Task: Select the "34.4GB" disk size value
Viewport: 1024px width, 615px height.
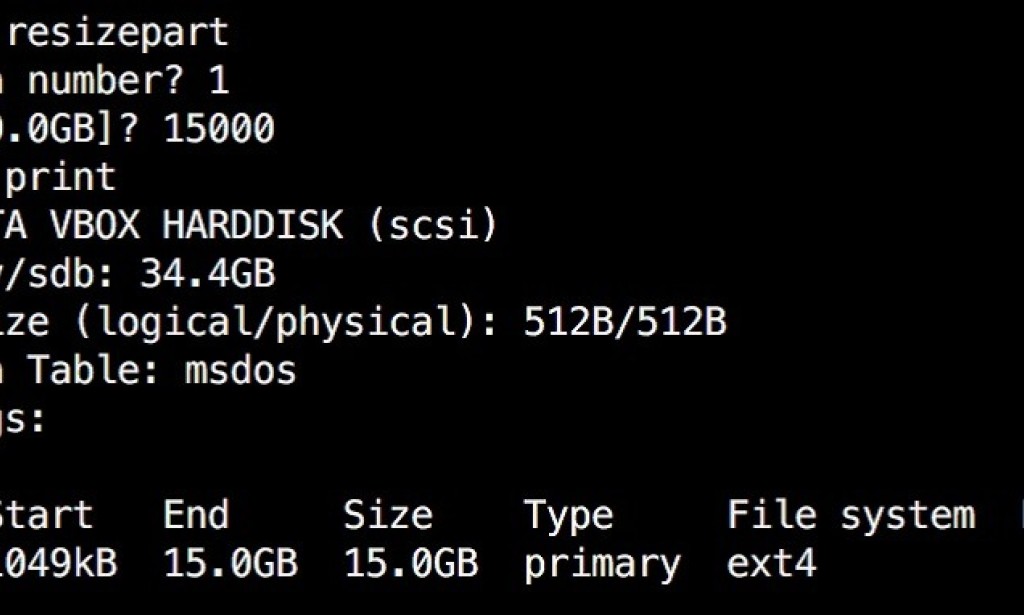Action: point(207,274)
